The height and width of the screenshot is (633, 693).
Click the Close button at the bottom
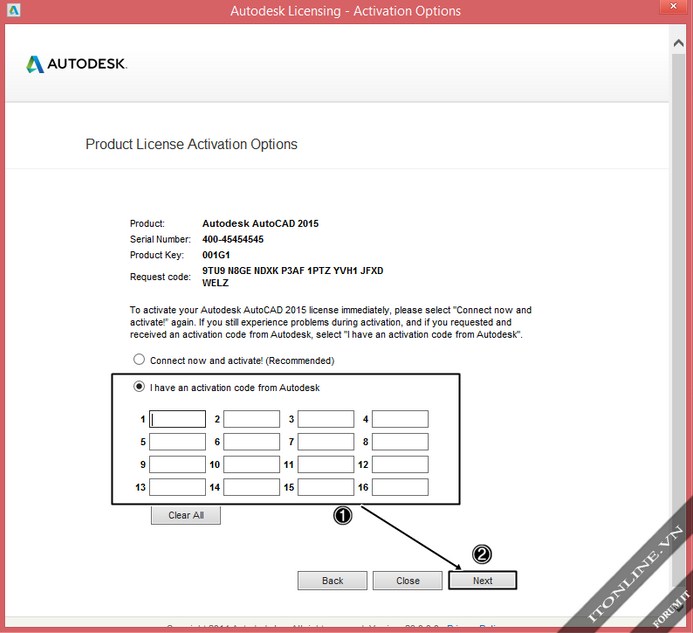click(x=407, y=580)
